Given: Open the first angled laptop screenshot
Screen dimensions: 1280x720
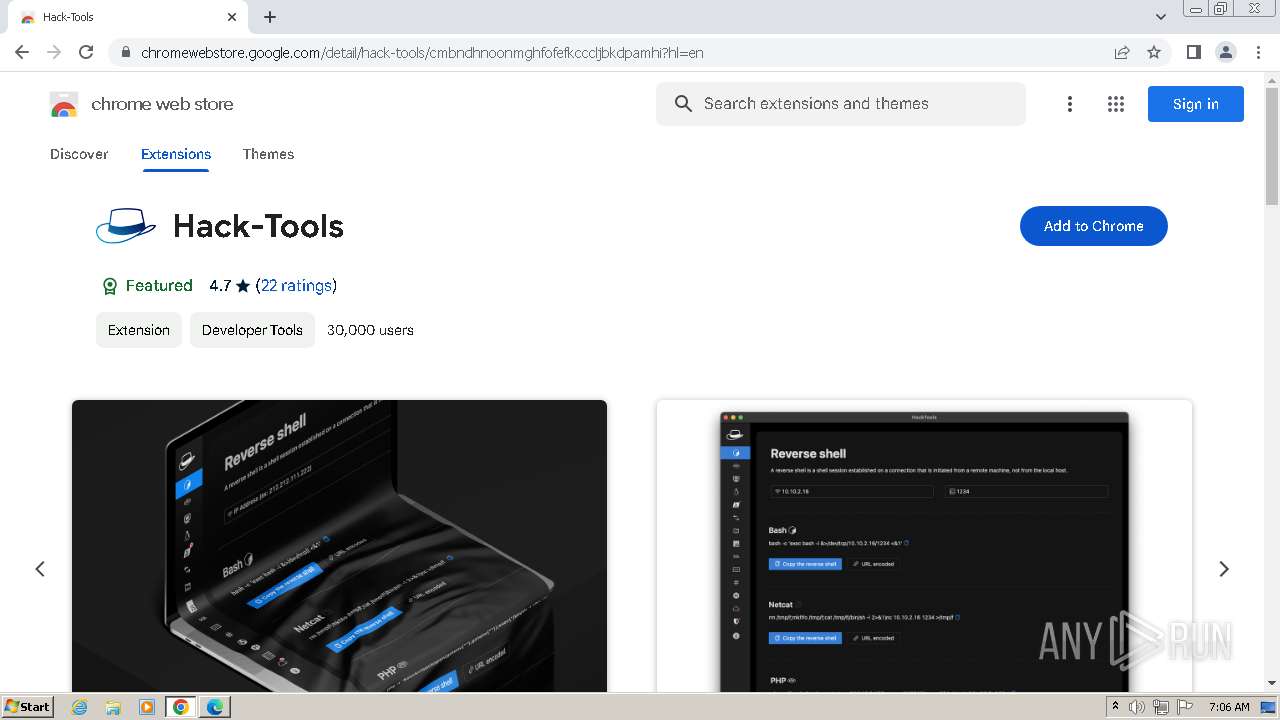Looking at the screenshot, I should [339, 546].
